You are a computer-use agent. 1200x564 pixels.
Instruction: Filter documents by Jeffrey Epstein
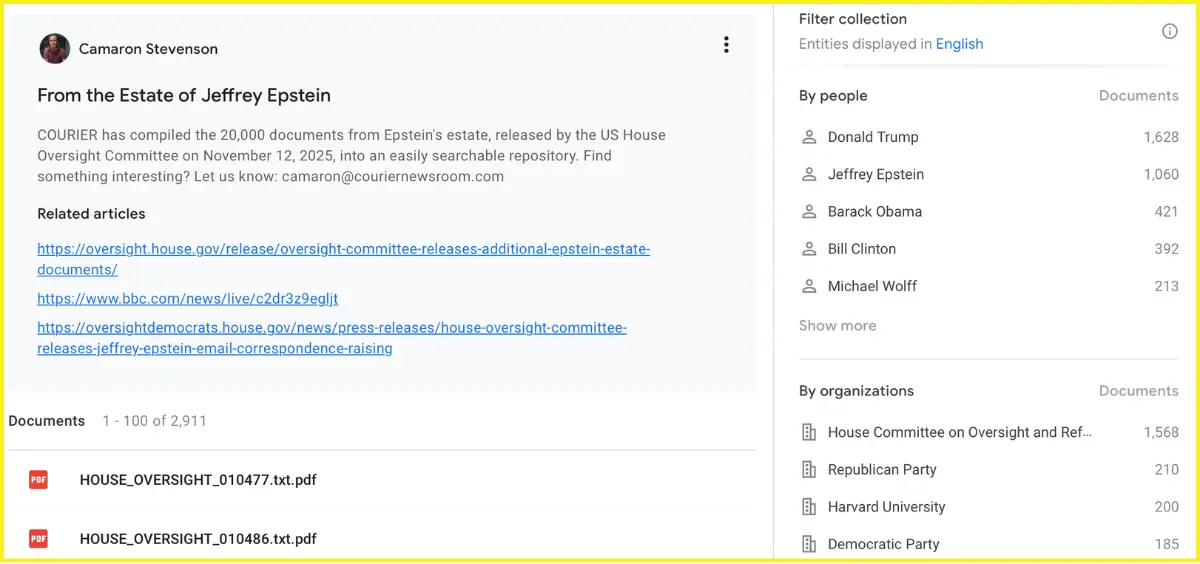[x=875, y=174]
